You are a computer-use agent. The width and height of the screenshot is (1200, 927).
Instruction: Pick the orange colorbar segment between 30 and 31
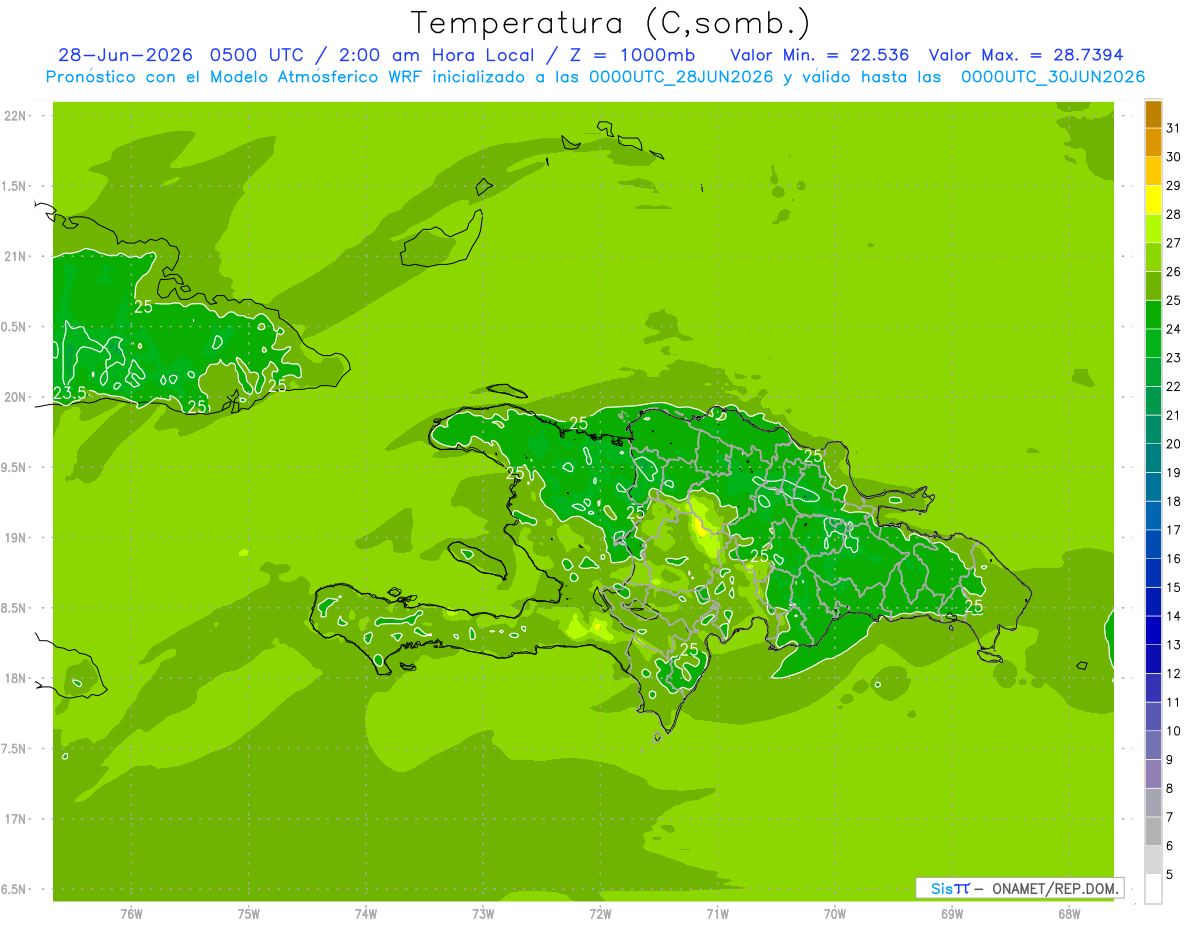pos(1153,143)
